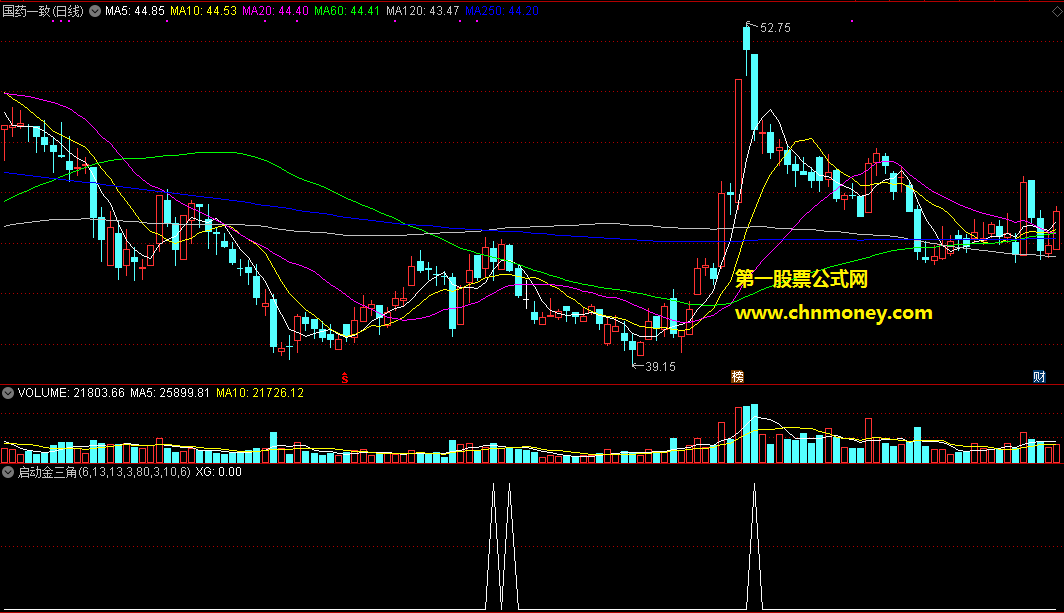Select the MA250: 44.20 label

[502, 11]
